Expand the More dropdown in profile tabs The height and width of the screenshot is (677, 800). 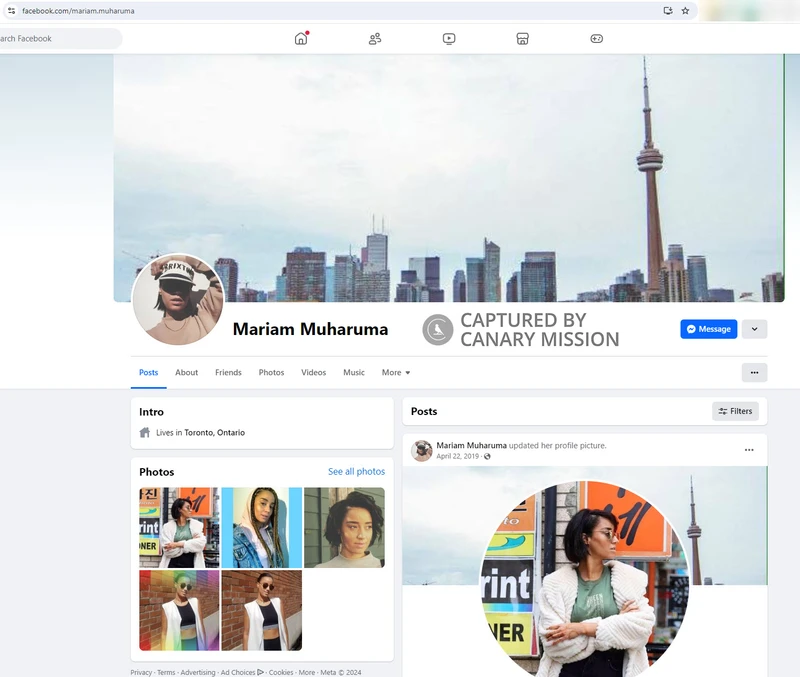pos(396,372)
